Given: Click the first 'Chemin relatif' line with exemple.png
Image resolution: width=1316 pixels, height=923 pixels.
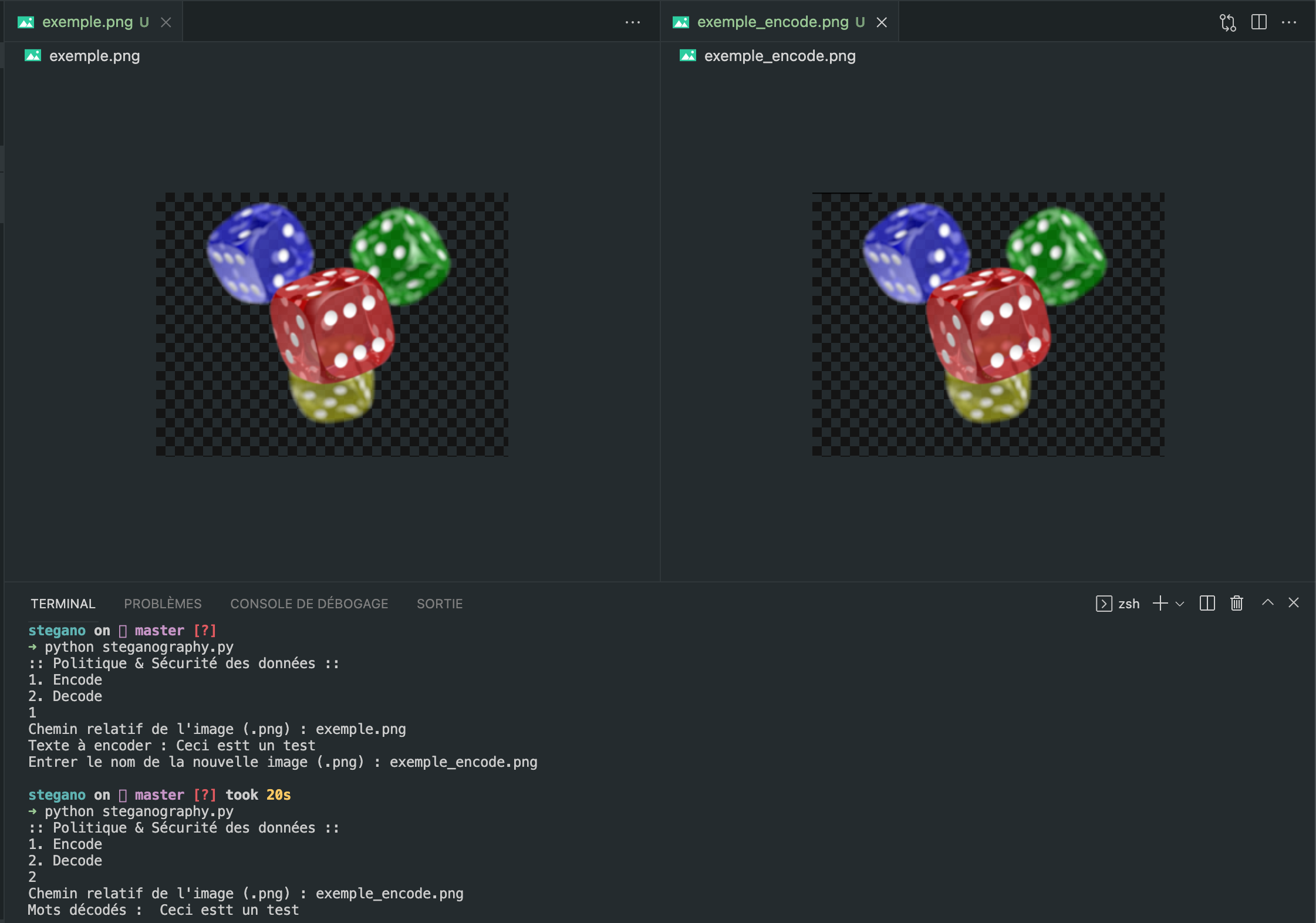Looking at the screenshot, I should tap(217, 729).
